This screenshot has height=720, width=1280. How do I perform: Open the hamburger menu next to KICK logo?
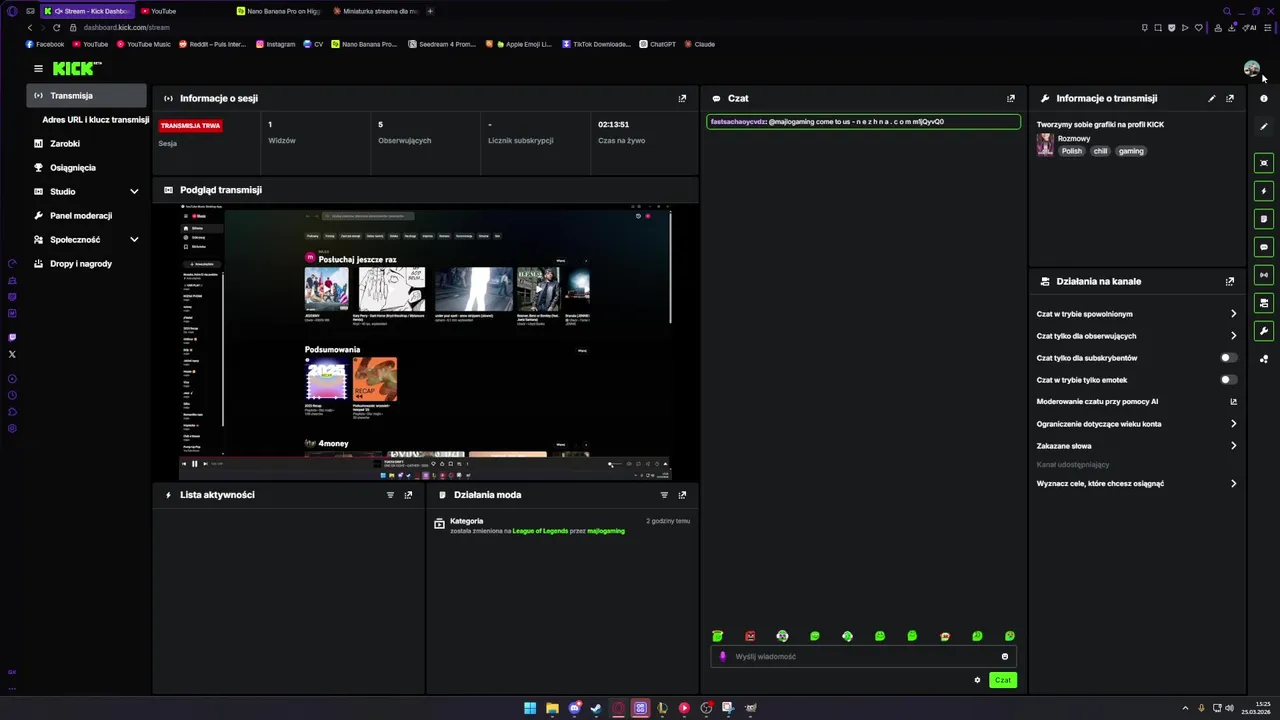[x=38, y=69]
